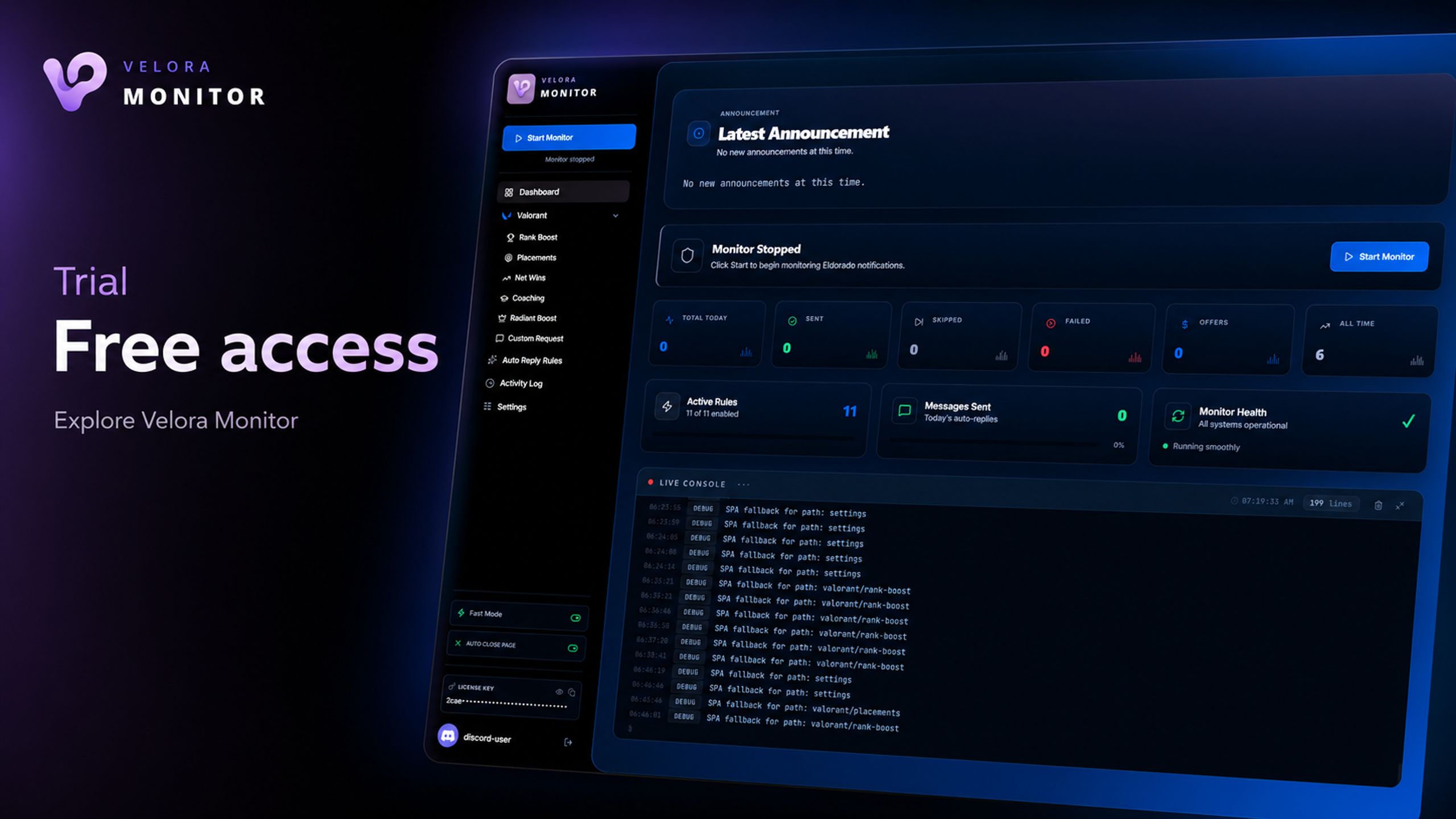
Task: Click the green checkmark on Monitor Health
Action: tap(1408, 421)
